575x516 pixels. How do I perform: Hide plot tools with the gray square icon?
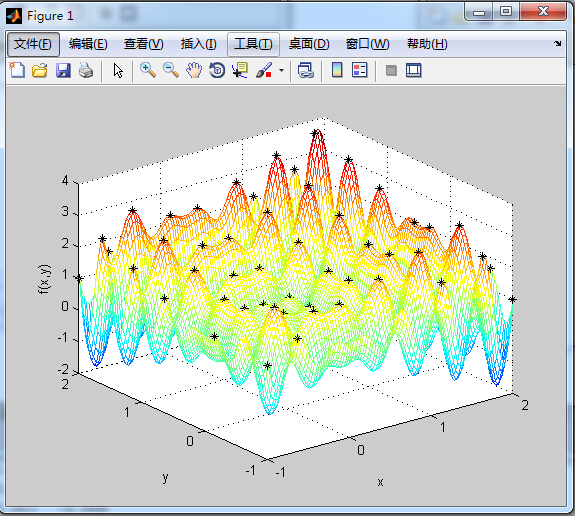391,70
